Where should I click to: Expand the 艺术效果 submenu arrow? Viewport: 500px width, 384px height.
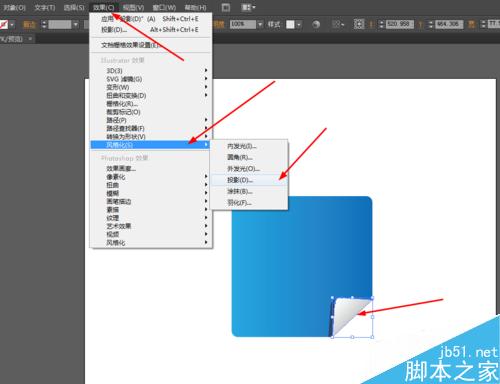click(206, 226)
